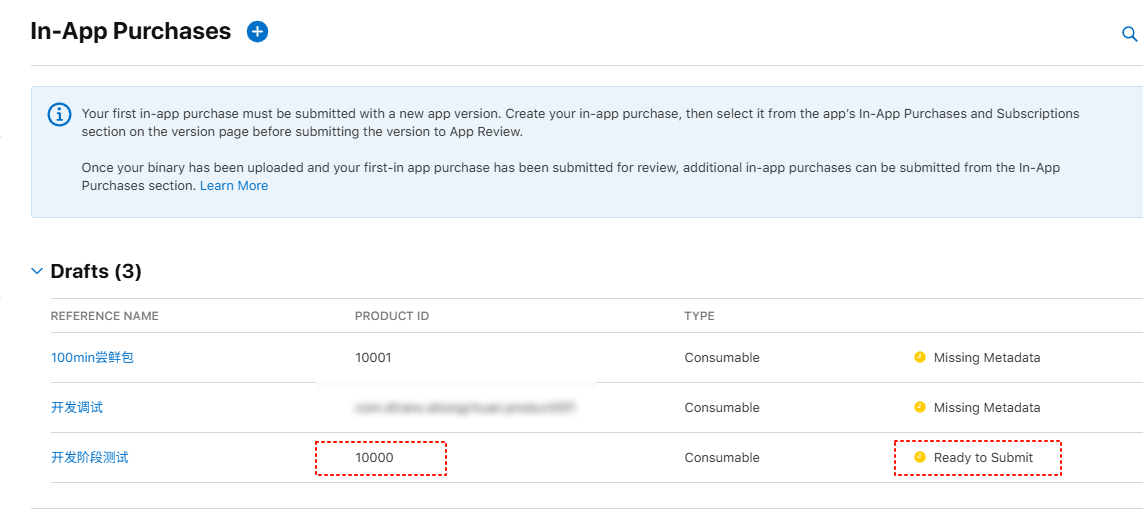Select product ID 10001
The width and height of the screenshot is (1143, 517).
pyautogui.click(x=373, y=357)
